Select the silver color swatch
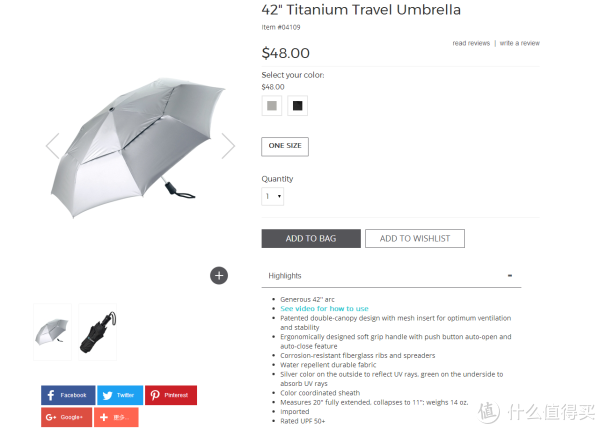This screenshot has width=600, height=429. click(272, 106)
